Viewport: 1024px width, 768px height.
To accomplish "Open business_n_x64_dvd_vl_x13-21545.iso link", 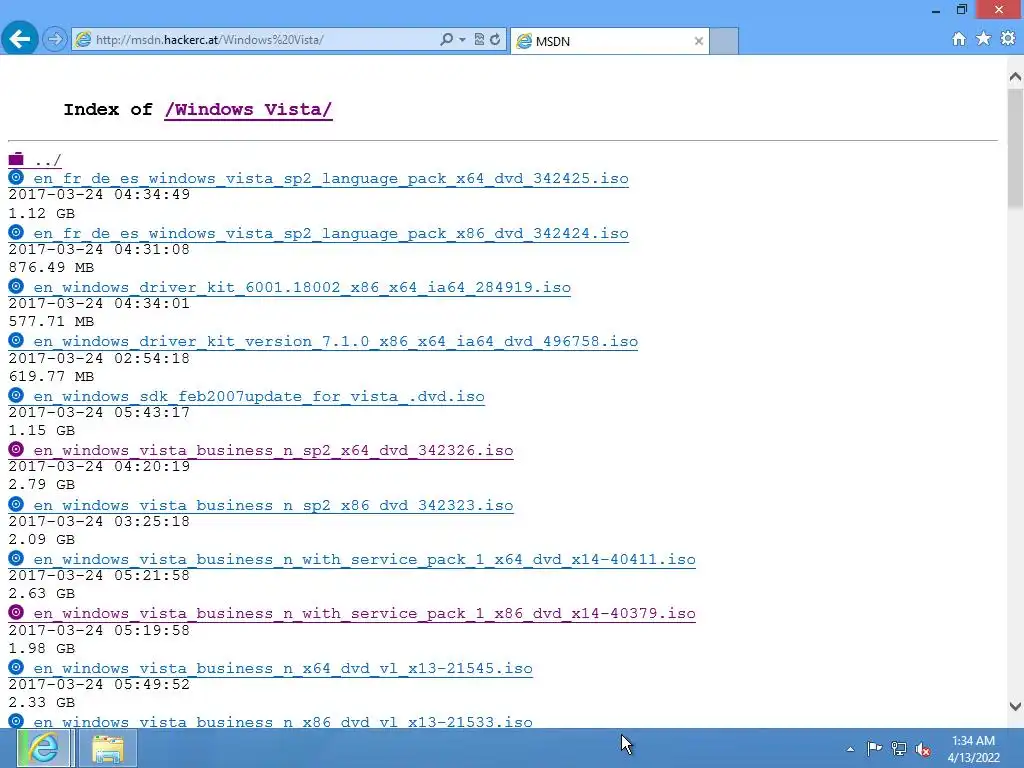I will (x=283, y=669).
